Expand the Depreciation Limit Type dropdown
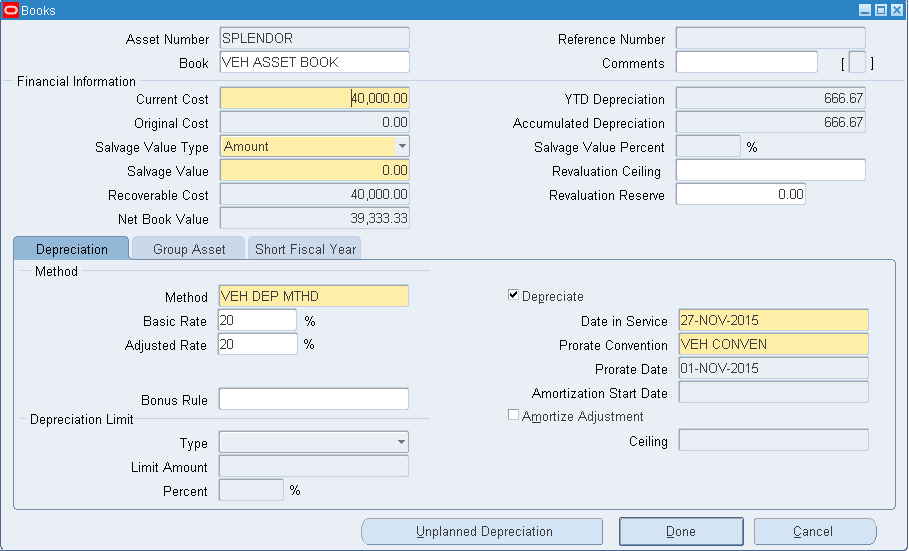 401,442
